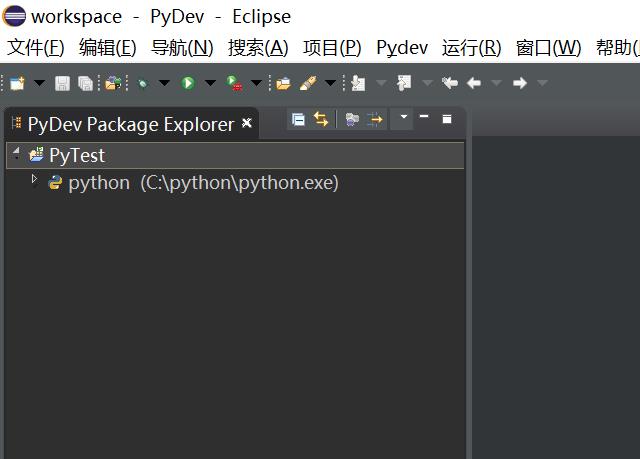Image resolution: width=640 pixels, height=459 pixels.
Task: Click the Save All icon
Action: click(x=85, y=83)
